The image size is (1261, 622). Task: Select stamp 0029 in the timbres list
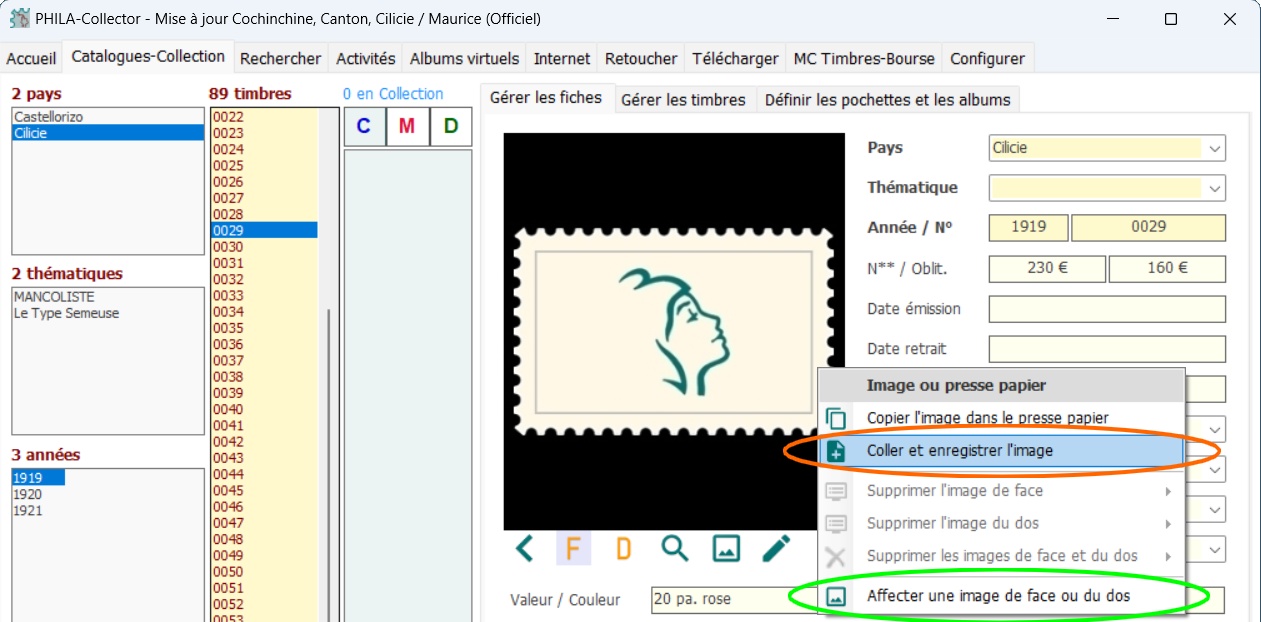click(264, 230)
